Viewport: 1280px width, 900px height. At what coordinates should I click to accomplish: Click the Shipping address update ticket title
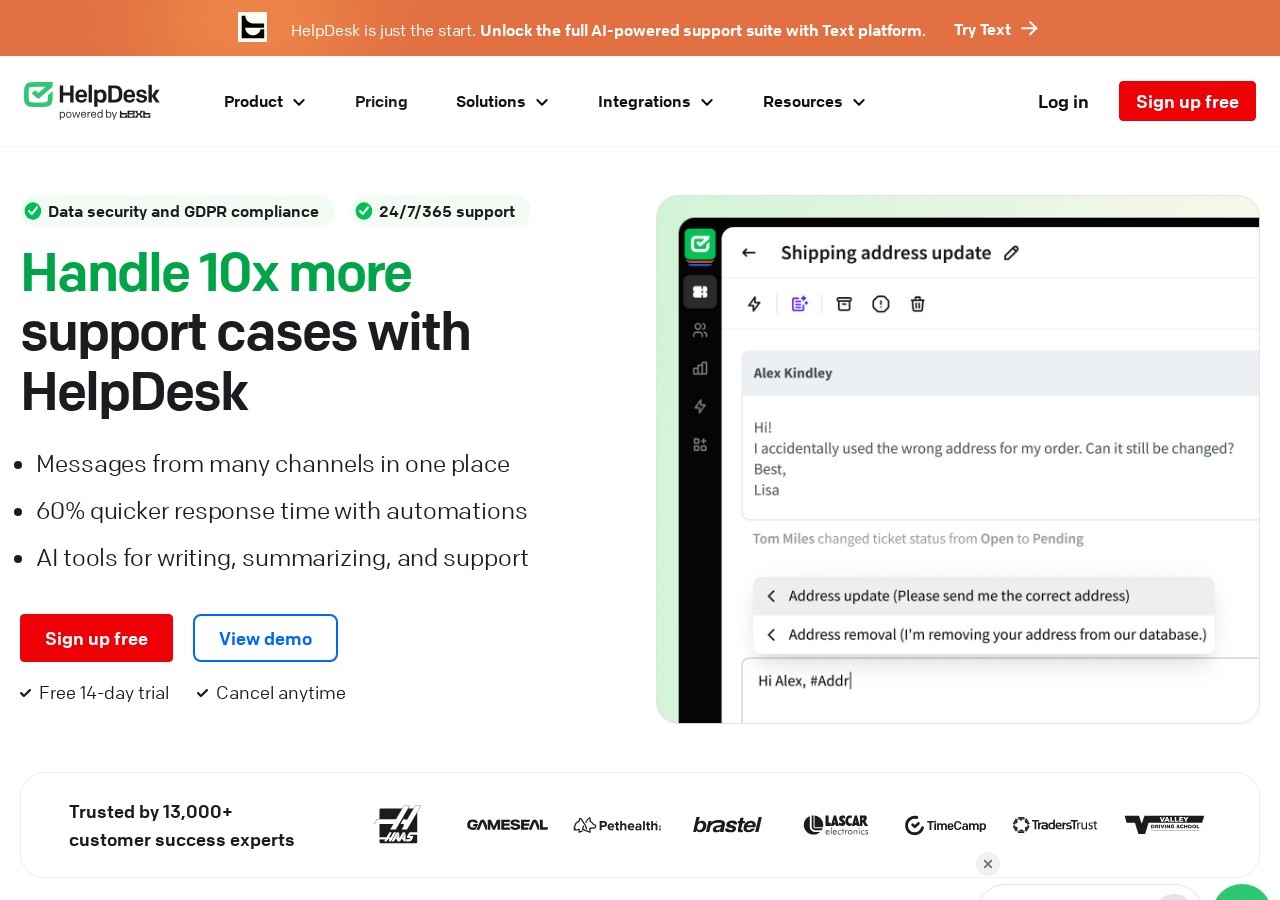(x=886, y=253)
